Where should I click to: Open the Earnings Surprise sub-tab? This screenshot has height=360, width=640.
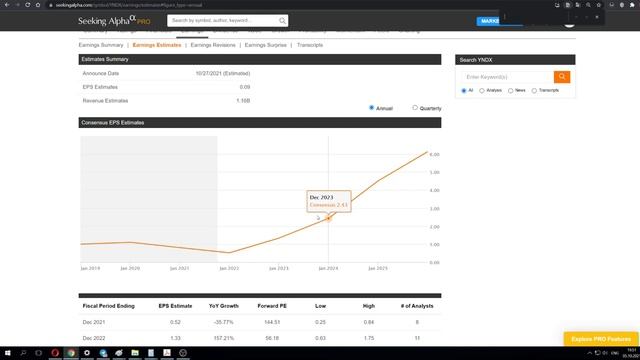pyautogui.click(x=266, y=45)
